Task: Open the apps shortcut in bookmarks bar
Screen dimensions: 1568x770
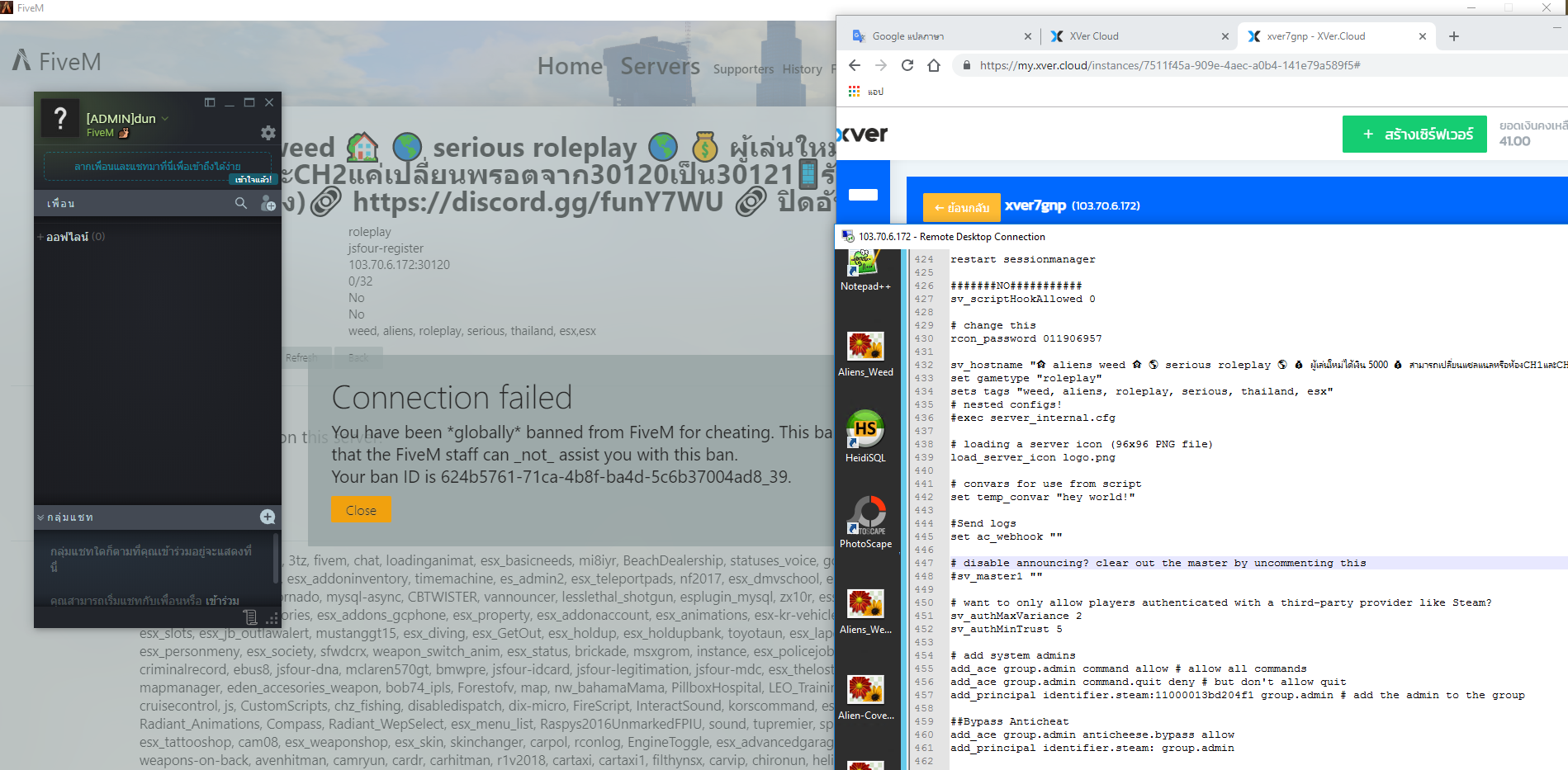Action: (x=865, y=92)
